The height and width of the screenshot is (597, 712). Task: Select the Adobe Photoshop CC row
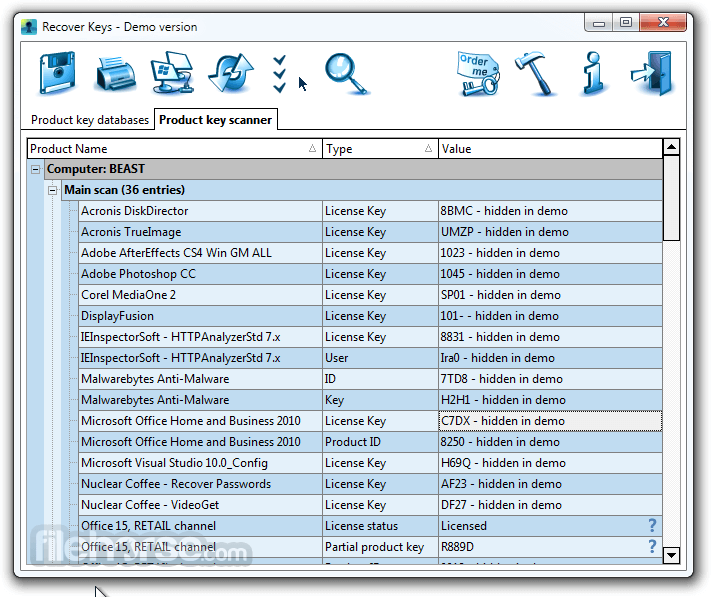pyautogui.click(x=371, y=274)
